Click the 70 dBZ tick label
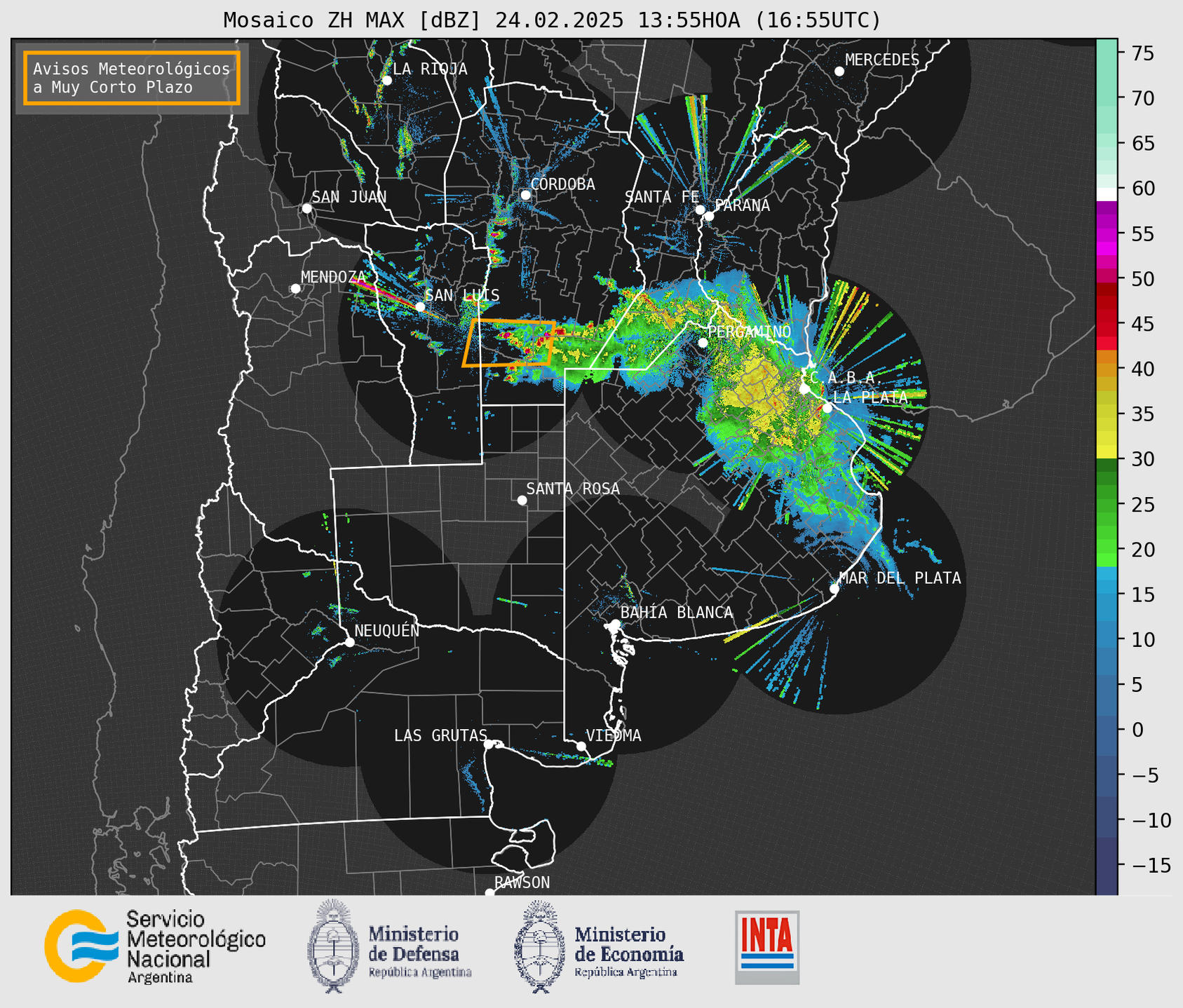 point(1144,98)
